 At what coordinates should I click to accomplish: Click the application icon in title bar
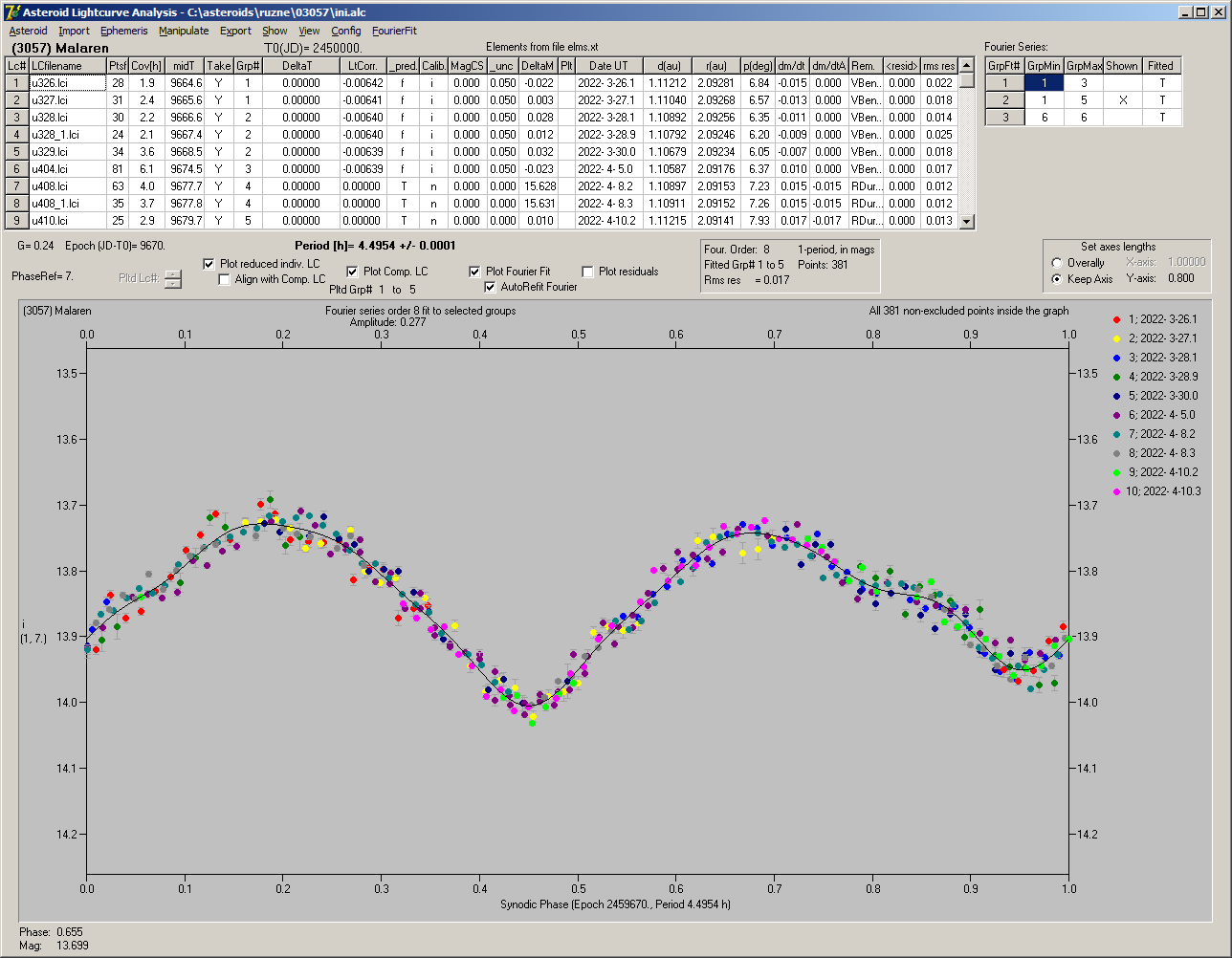pos(11,11)
